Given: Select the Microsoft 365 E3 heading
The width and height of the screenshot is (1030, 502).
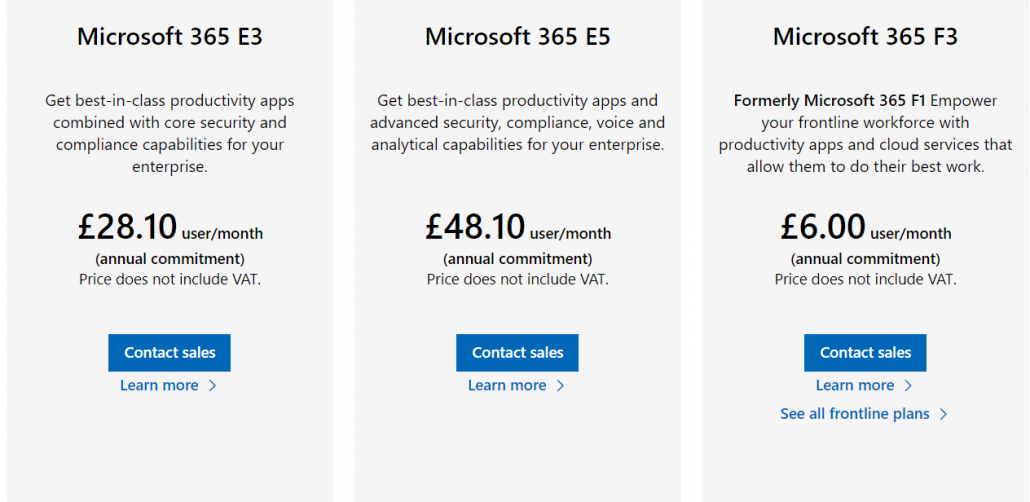Looking at the screenshot, I should pos(170,38).
